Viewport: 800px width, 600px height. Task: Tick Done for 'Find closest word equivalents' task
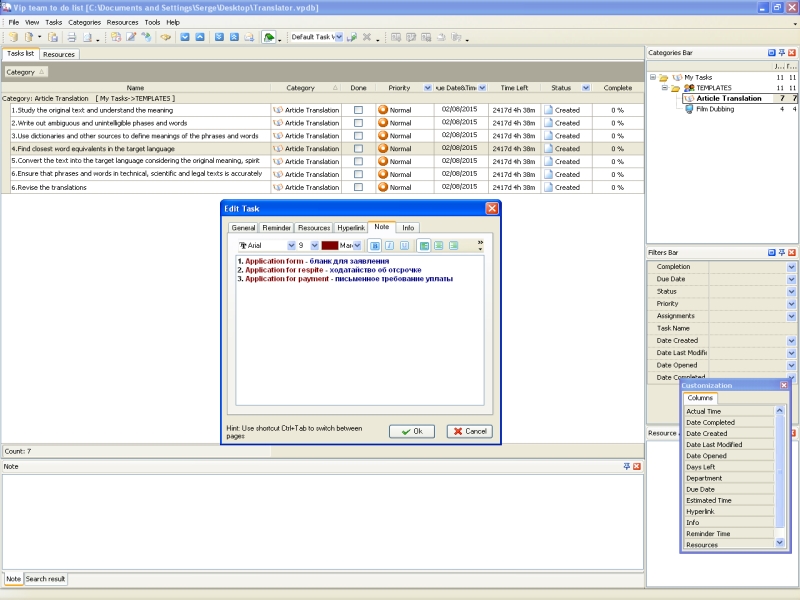tap(358, 149)
